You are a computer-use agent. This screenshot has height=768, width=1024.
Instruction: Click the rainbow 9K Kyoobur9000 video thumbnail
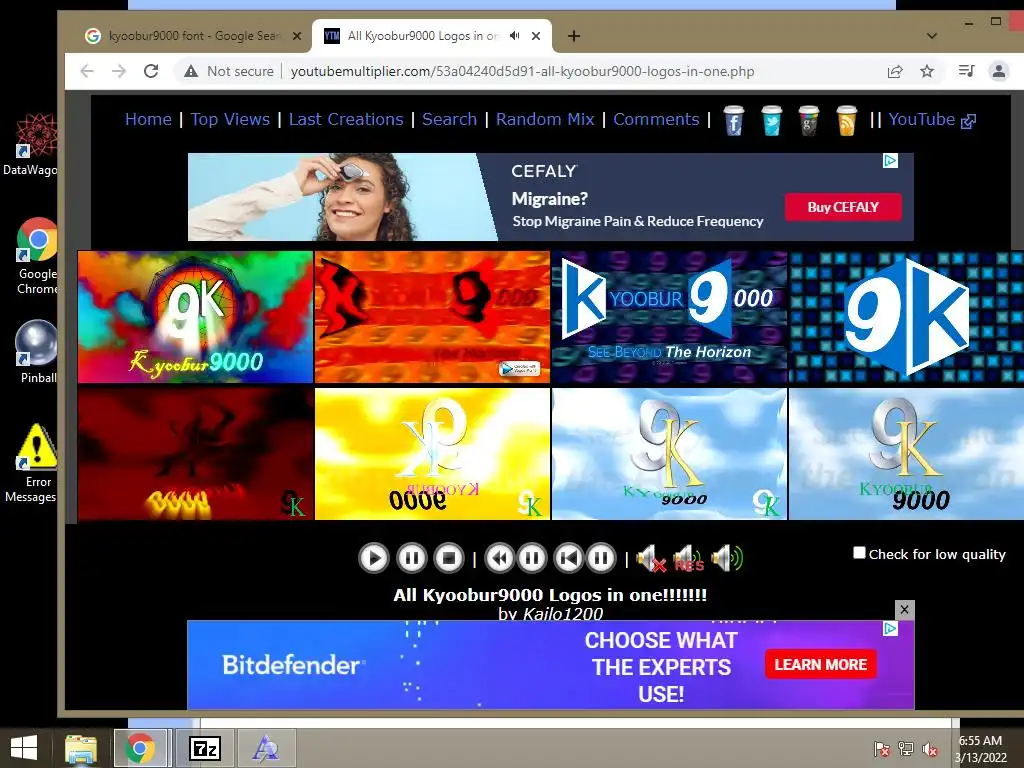195,317
